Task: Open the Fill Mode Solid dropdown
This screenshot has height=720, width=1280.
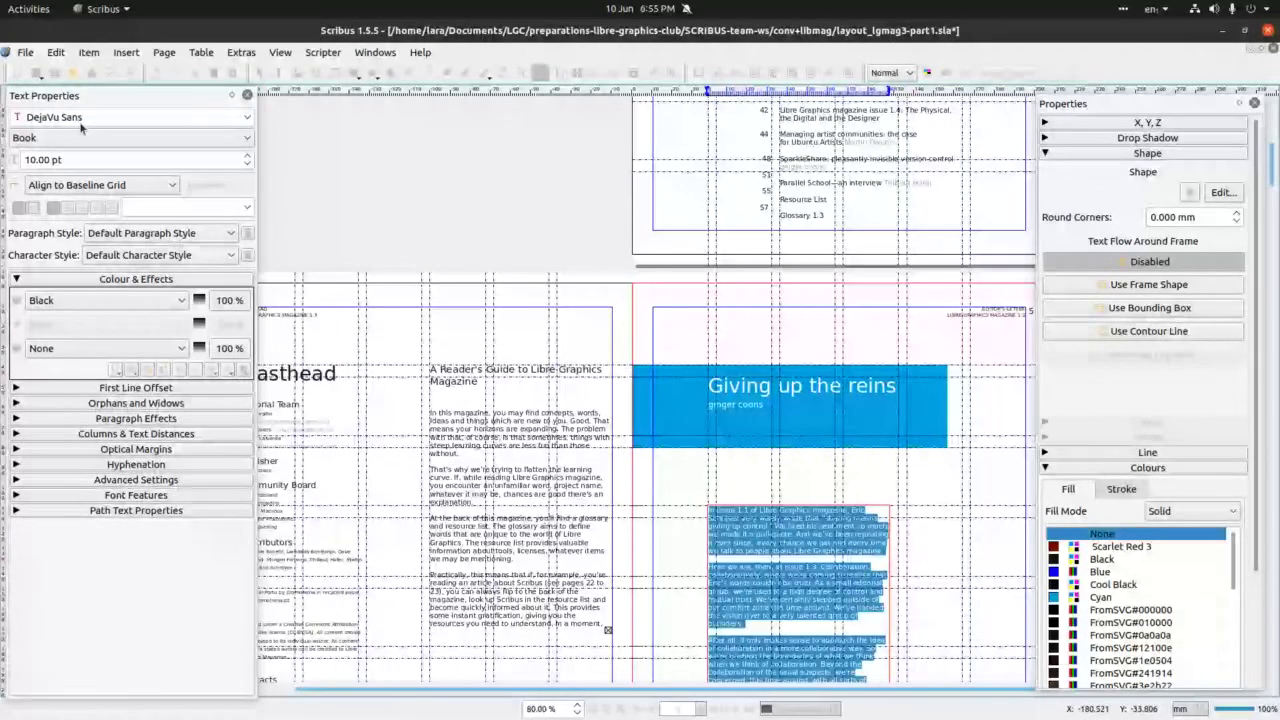Action: click(x=1192, y=511)
